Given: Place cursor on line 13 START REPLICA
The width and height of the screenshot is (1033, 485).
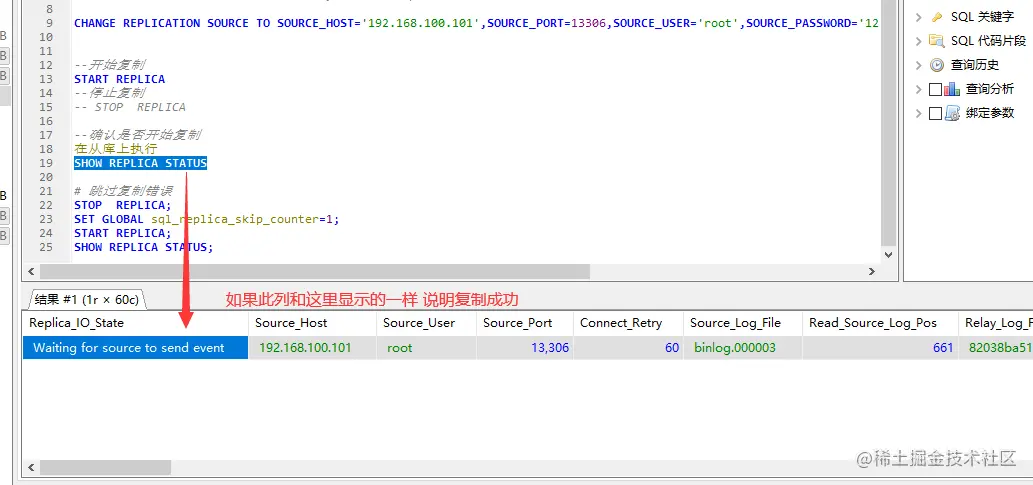Looking at the screenshot, I should 119,79.
